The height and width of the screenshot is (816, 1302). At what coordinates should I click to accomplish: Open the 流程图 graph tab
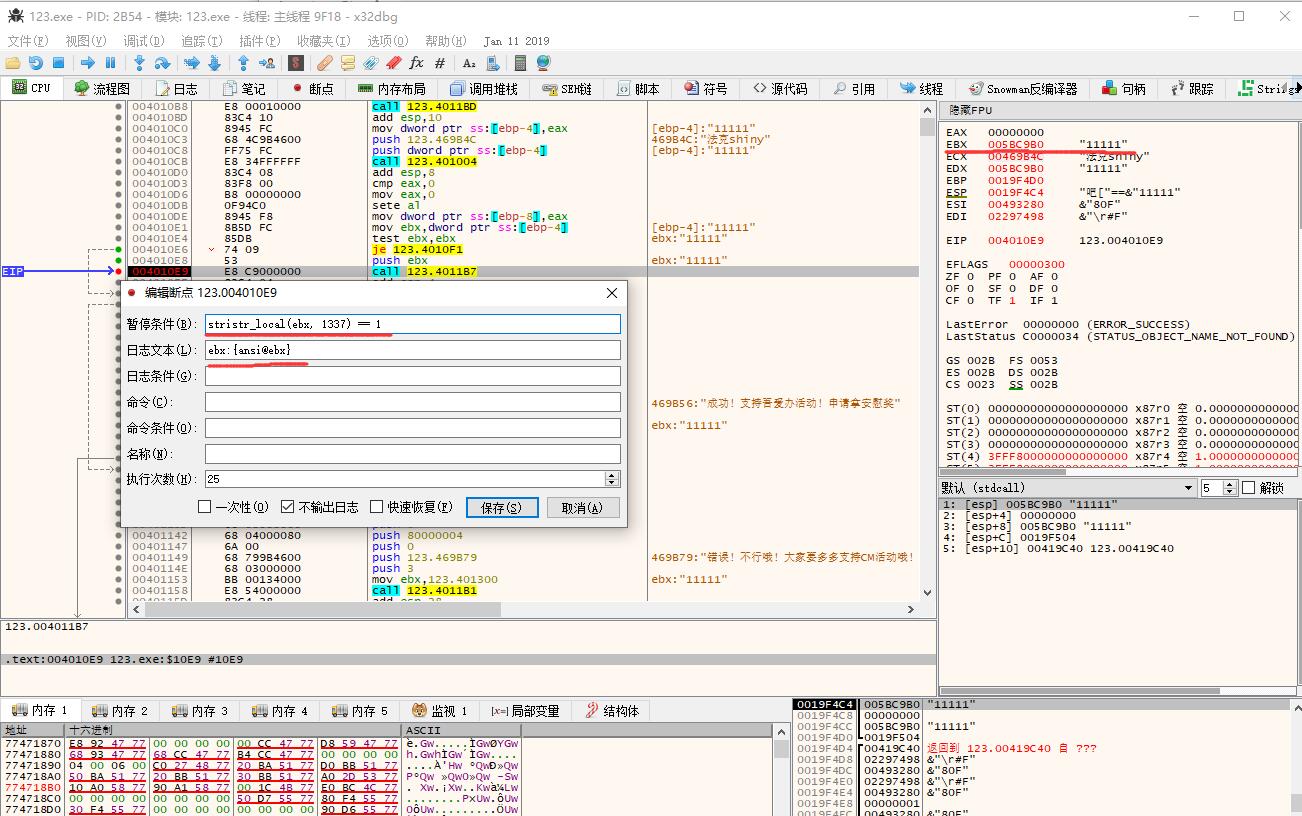pos(102,88)
